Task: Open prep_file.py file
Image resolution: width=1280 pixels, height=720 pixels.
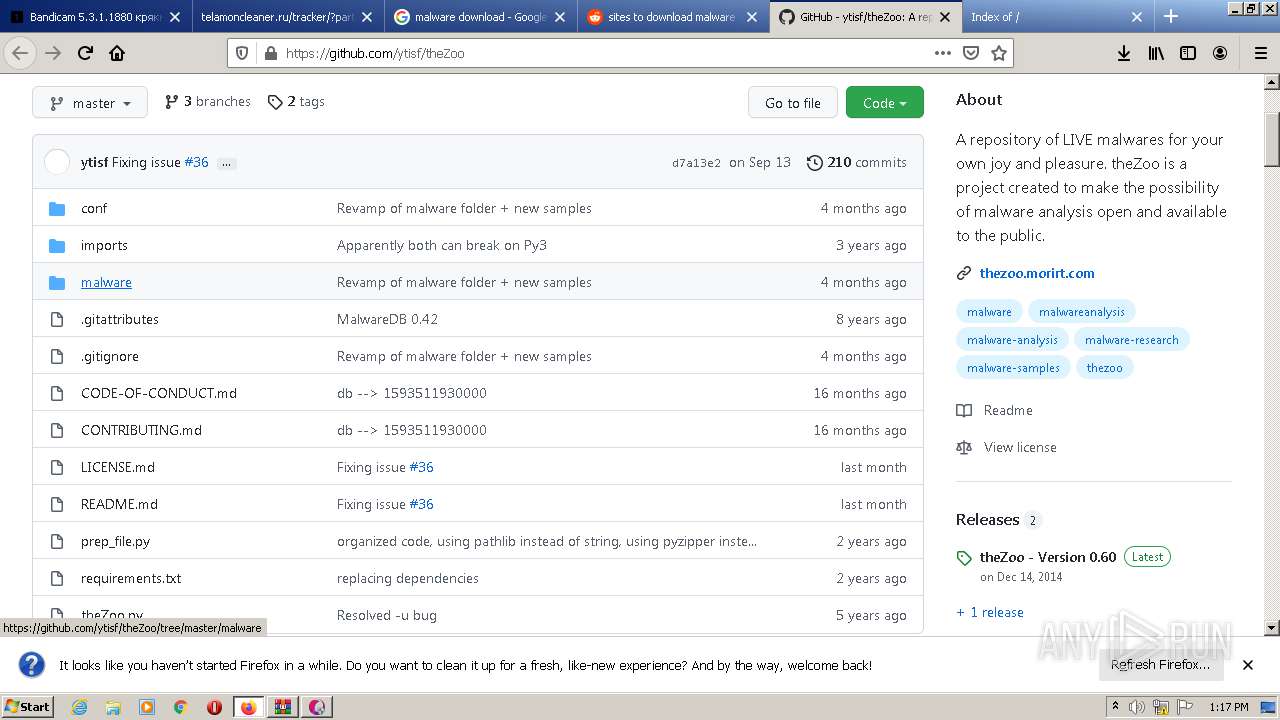Action: tap(115, 541)
